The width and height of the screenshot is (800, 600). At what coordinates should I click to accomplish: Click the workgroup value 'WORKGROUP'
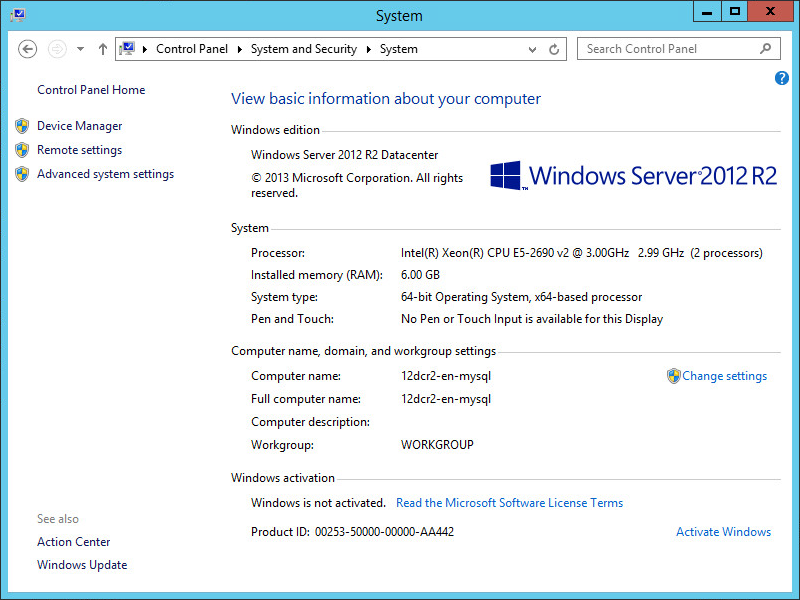tap(437, 445)
